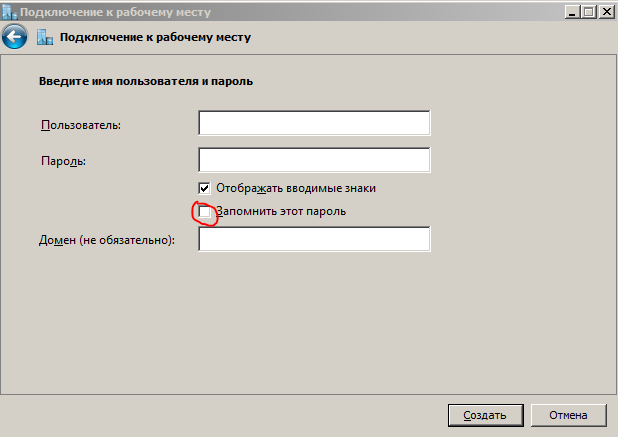Click the Пароль: field label

(x=63, y=161)
